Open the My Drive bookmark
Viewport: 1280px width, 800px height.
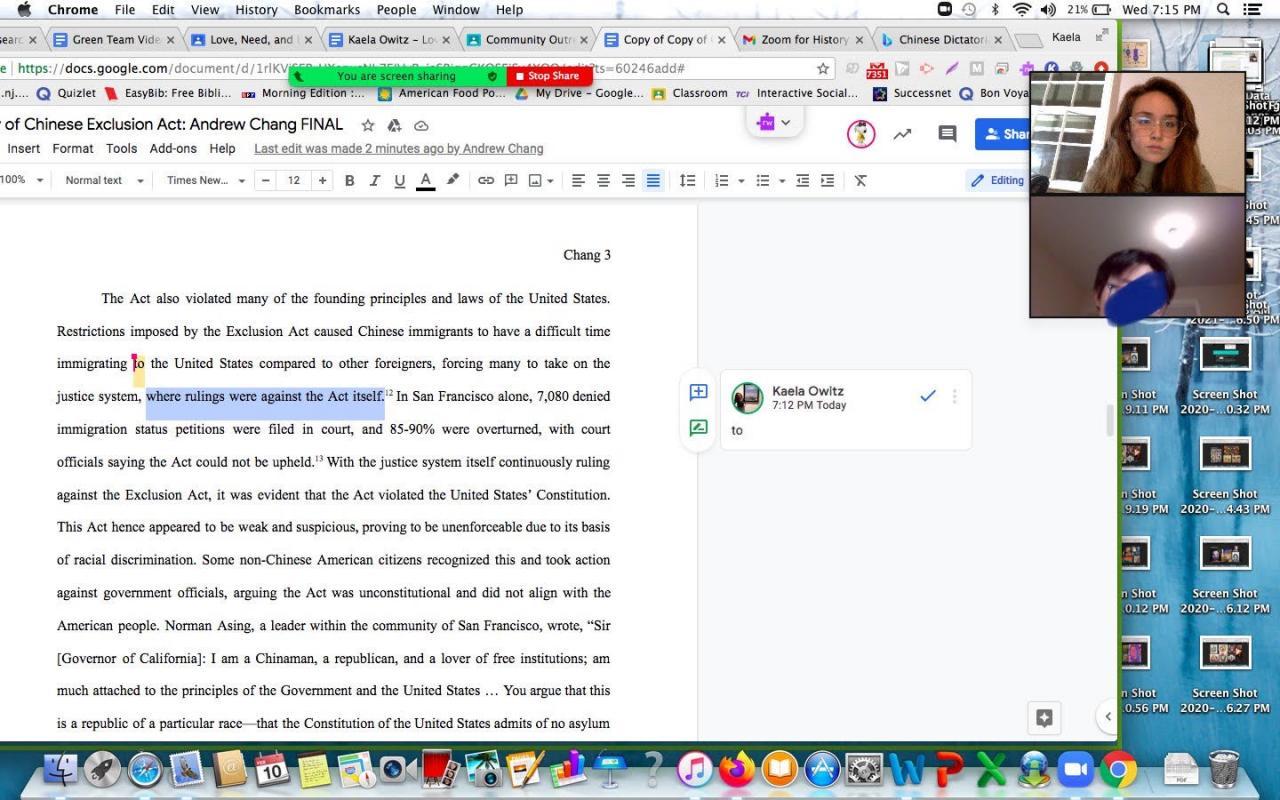(580, 93)
